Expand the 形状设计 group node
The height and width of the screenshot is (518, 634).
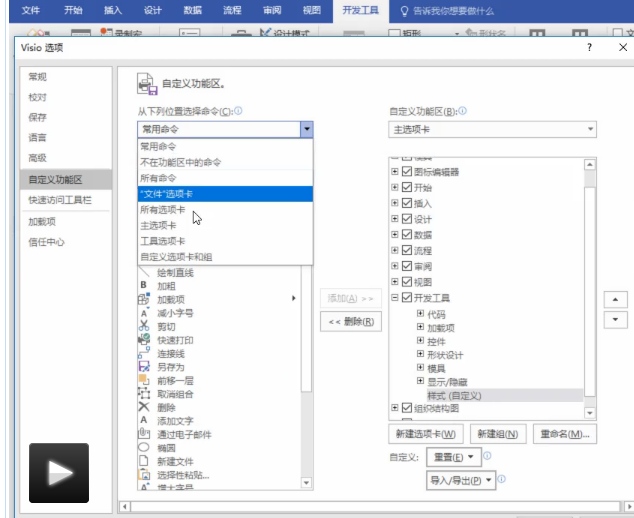coord(420,354)
